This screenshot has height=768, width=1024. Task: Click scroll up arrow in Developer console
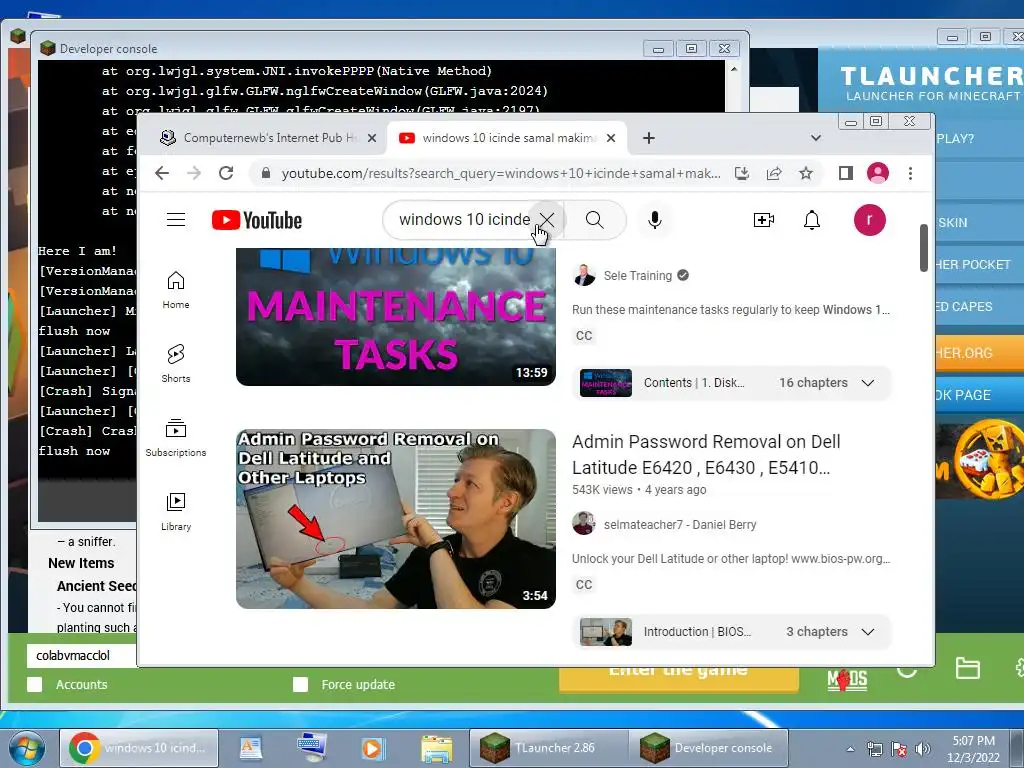pyautogui.click(x=733, y=69)
